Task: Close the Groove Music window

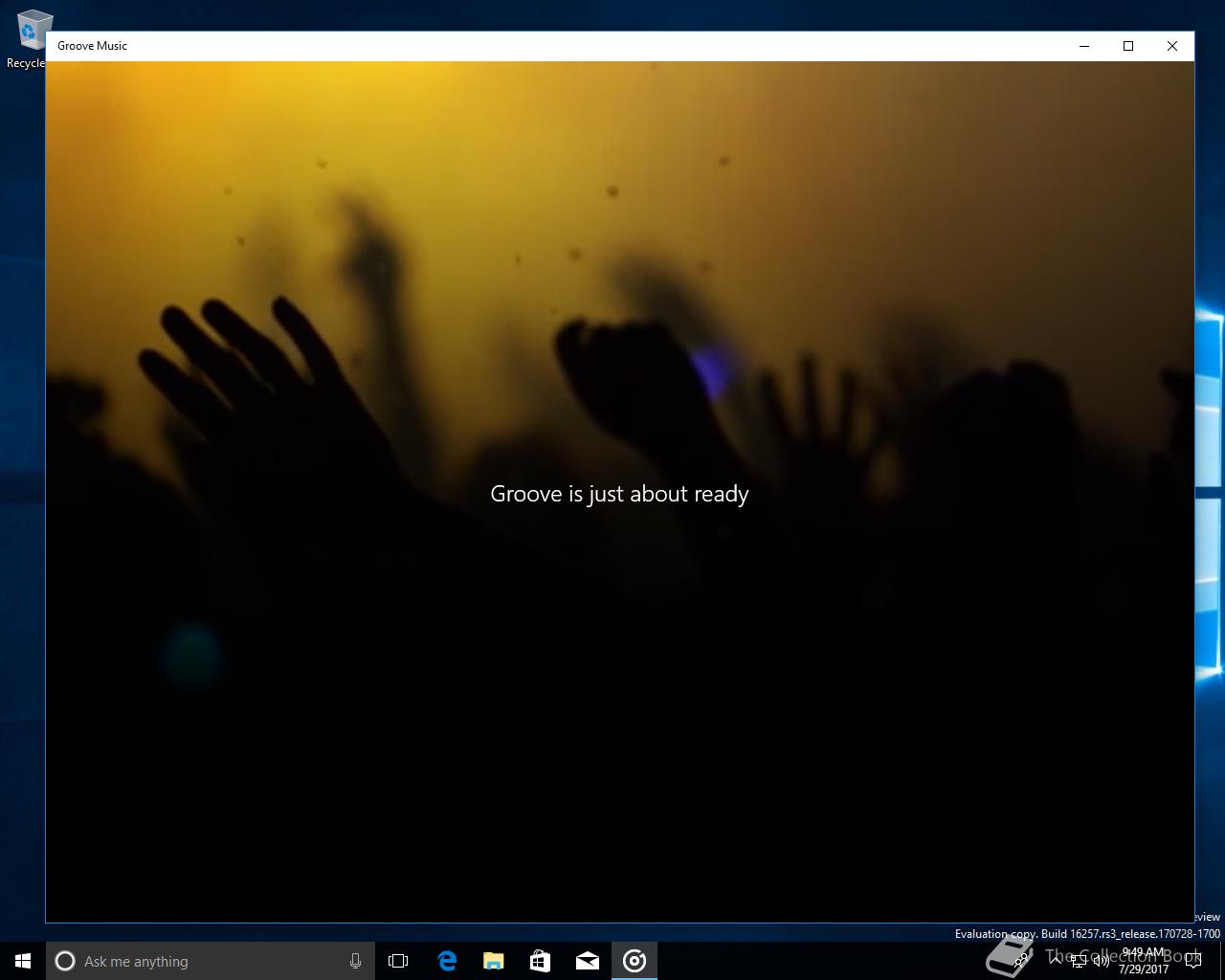Action: tap(1172, 46)
